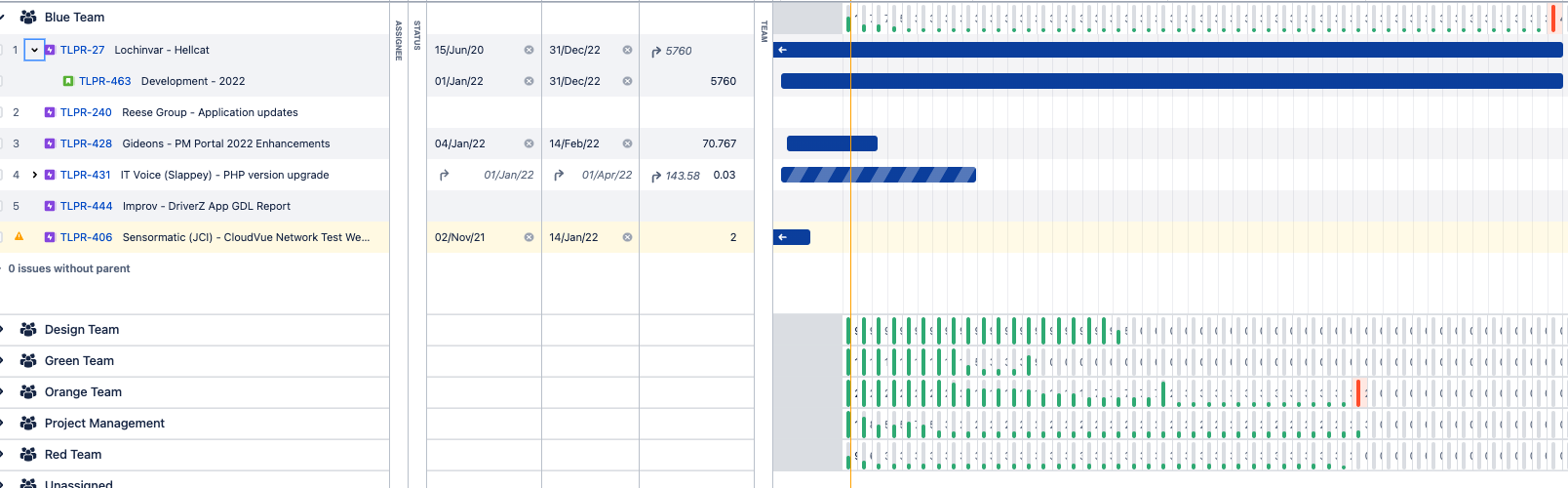Click 'Sensormatic (JCI) - CloudVue Network Test' summary
Viewport: 1568px width, 488px height.
point(246,237)
